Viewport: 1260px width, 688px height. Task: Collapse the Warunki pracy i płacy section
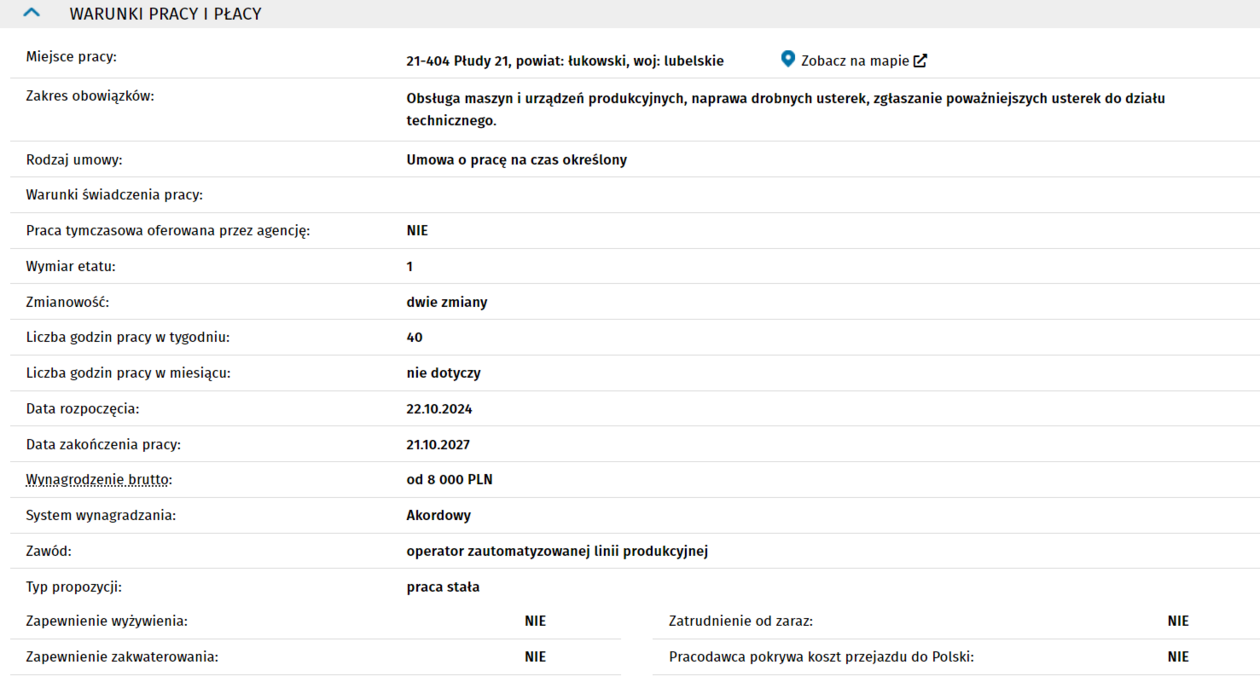(31, 14)
